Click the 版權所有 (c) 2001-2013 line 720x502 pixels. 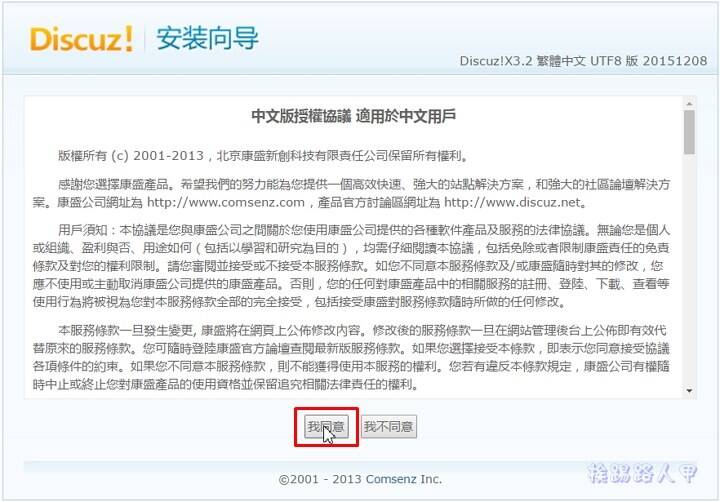point(263,156)
